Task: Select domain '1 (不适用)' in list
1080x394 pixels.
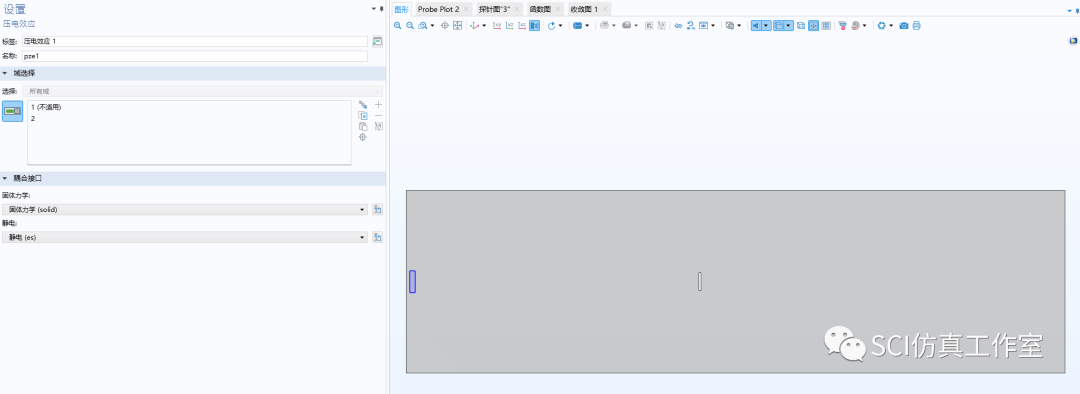Action: [x=46, y=107]
